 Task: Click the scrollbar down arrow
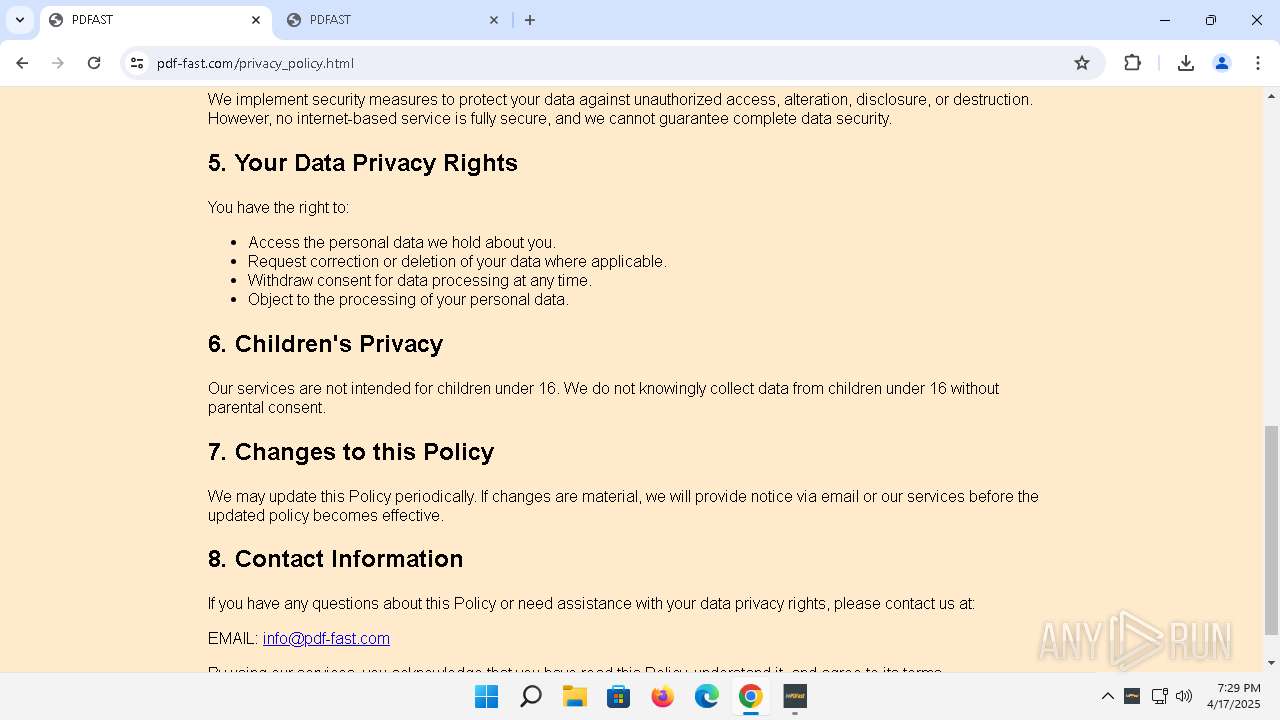tap(1271, 663)
